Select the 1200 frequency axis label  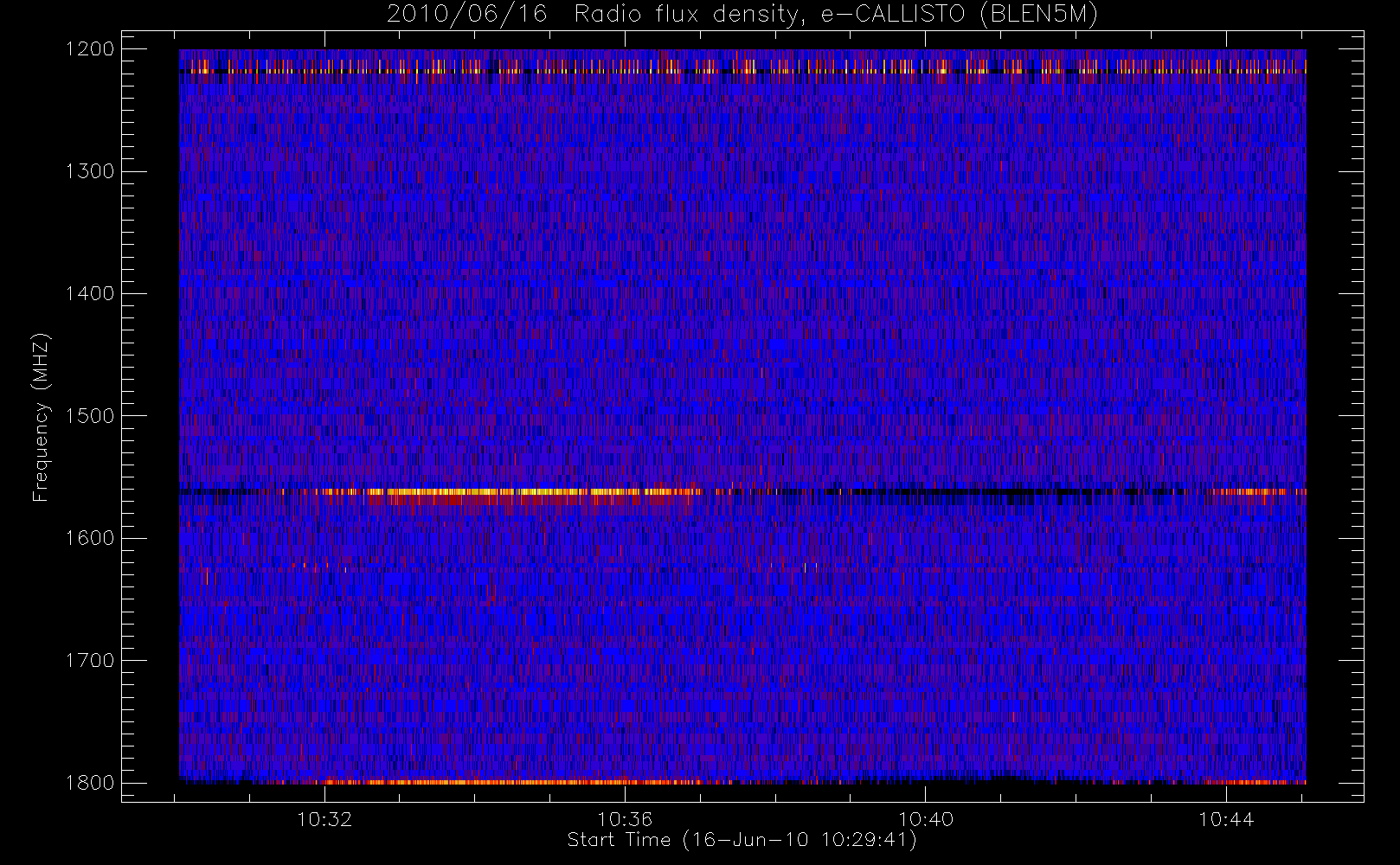click(x=90, y=49)
